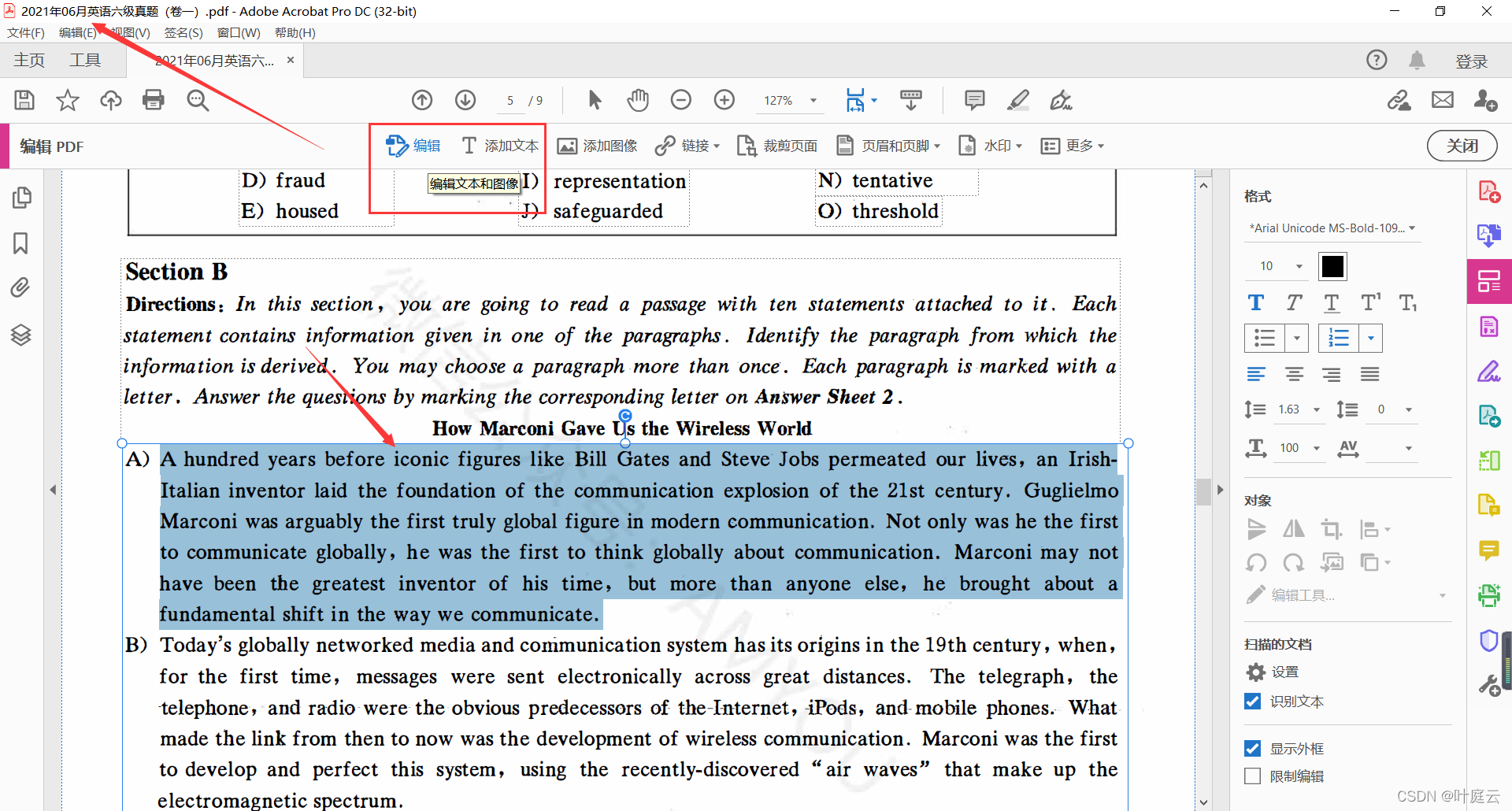Zoom in with plus icon

724,100
